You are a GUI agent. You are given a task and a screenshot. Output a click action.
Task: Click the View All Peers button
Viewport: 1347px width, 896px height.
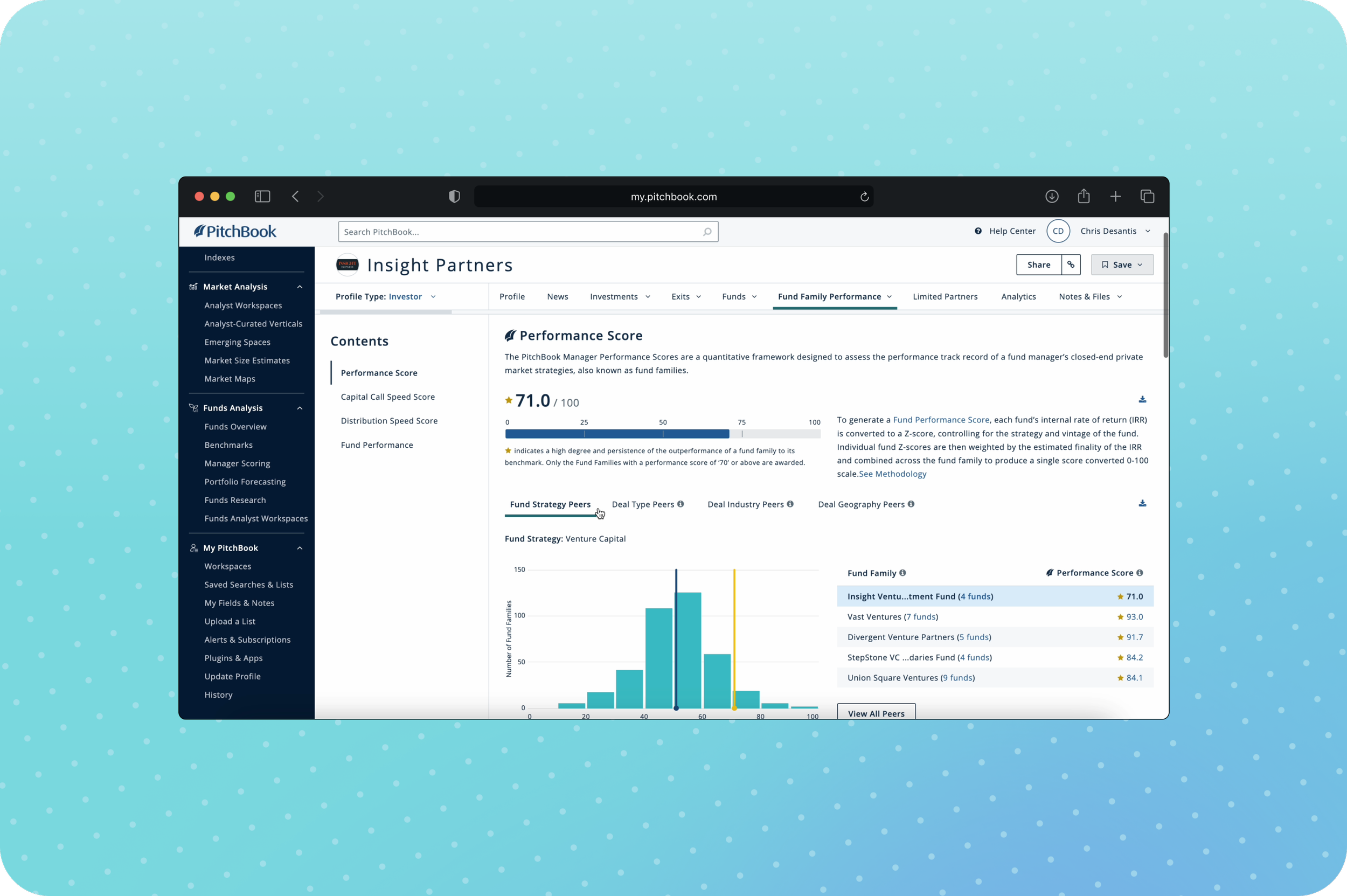[x=876, y=712]
